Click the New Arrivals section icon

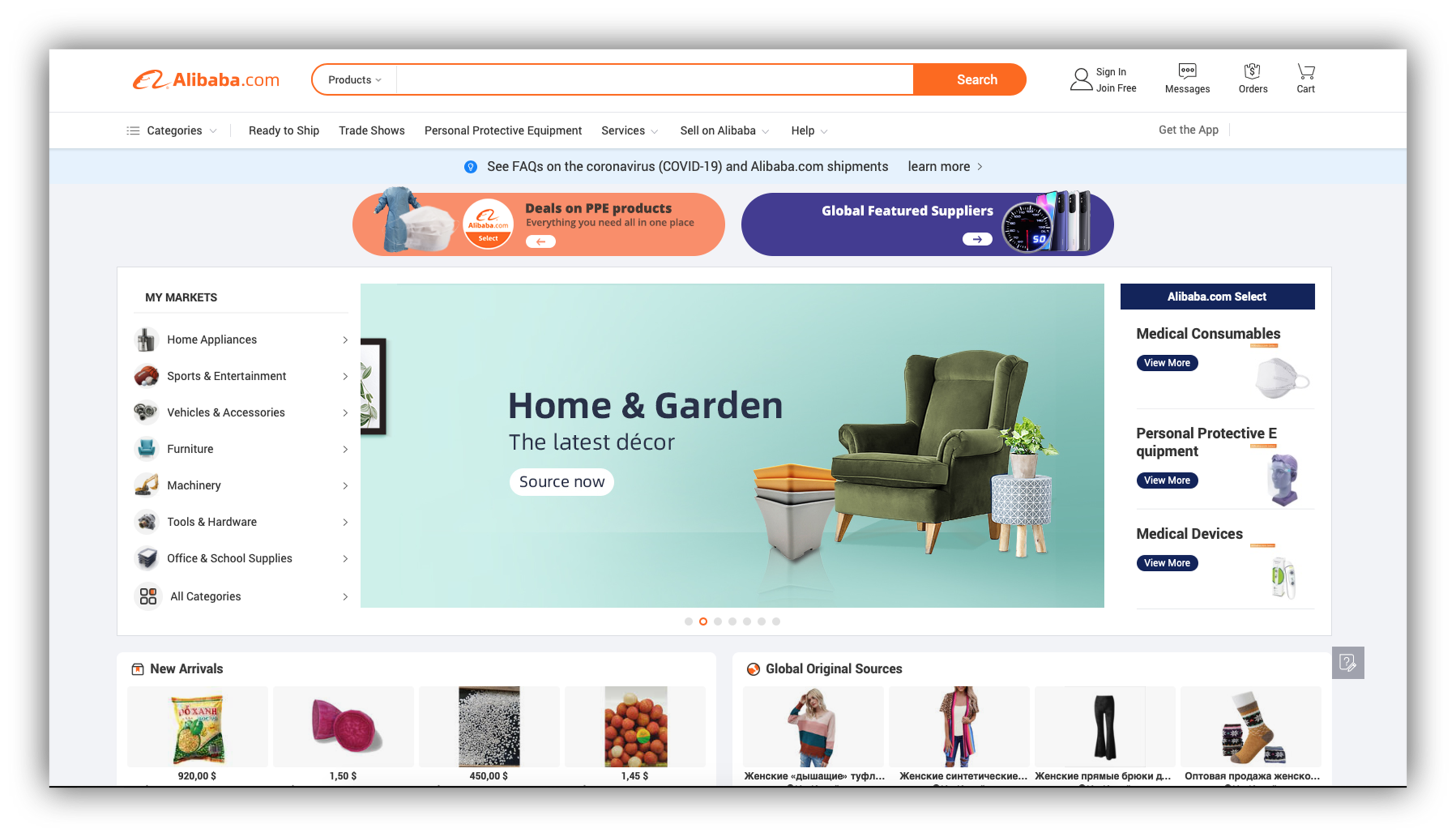point(137,668)
